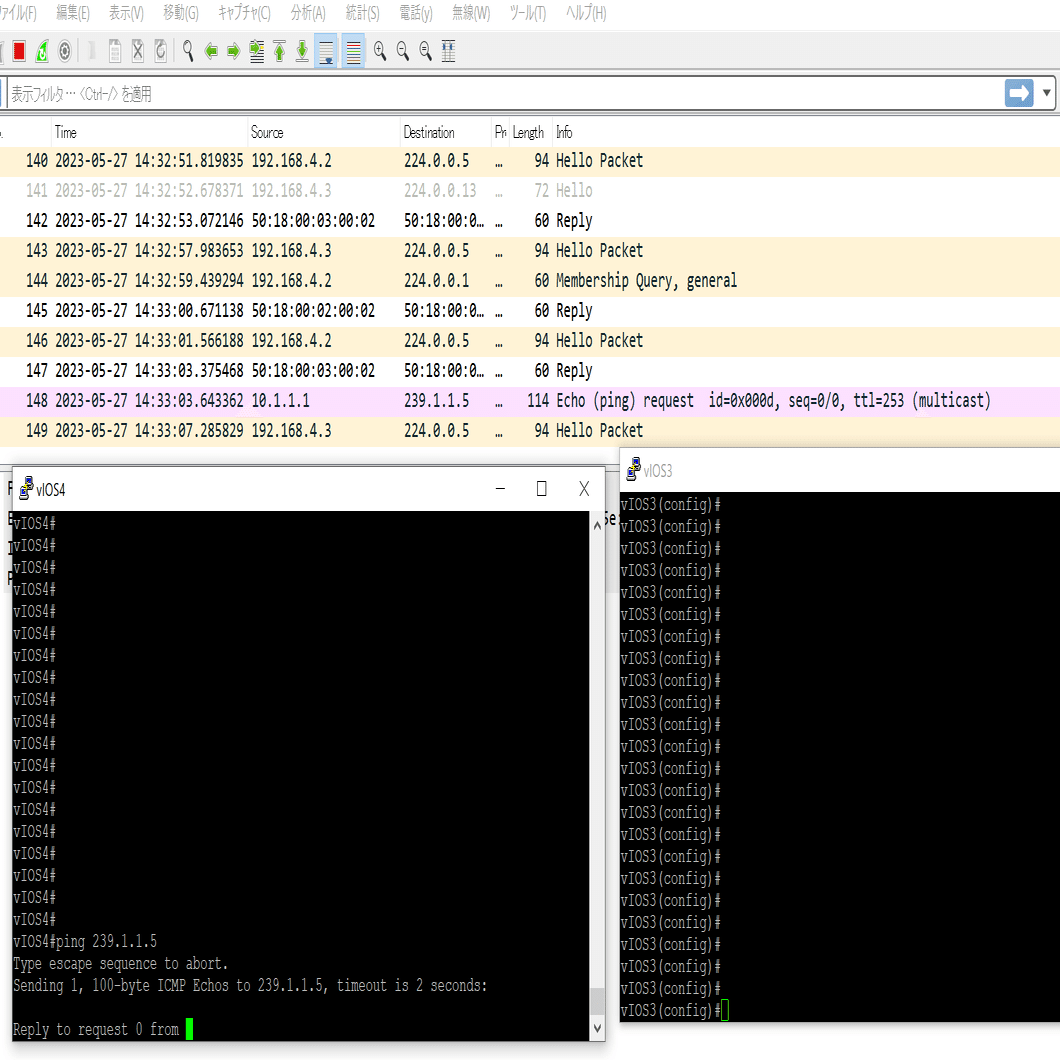Minimize the vIOS4 window
This screenshot has height=1060, width=1060.
[x=500, y=488]
